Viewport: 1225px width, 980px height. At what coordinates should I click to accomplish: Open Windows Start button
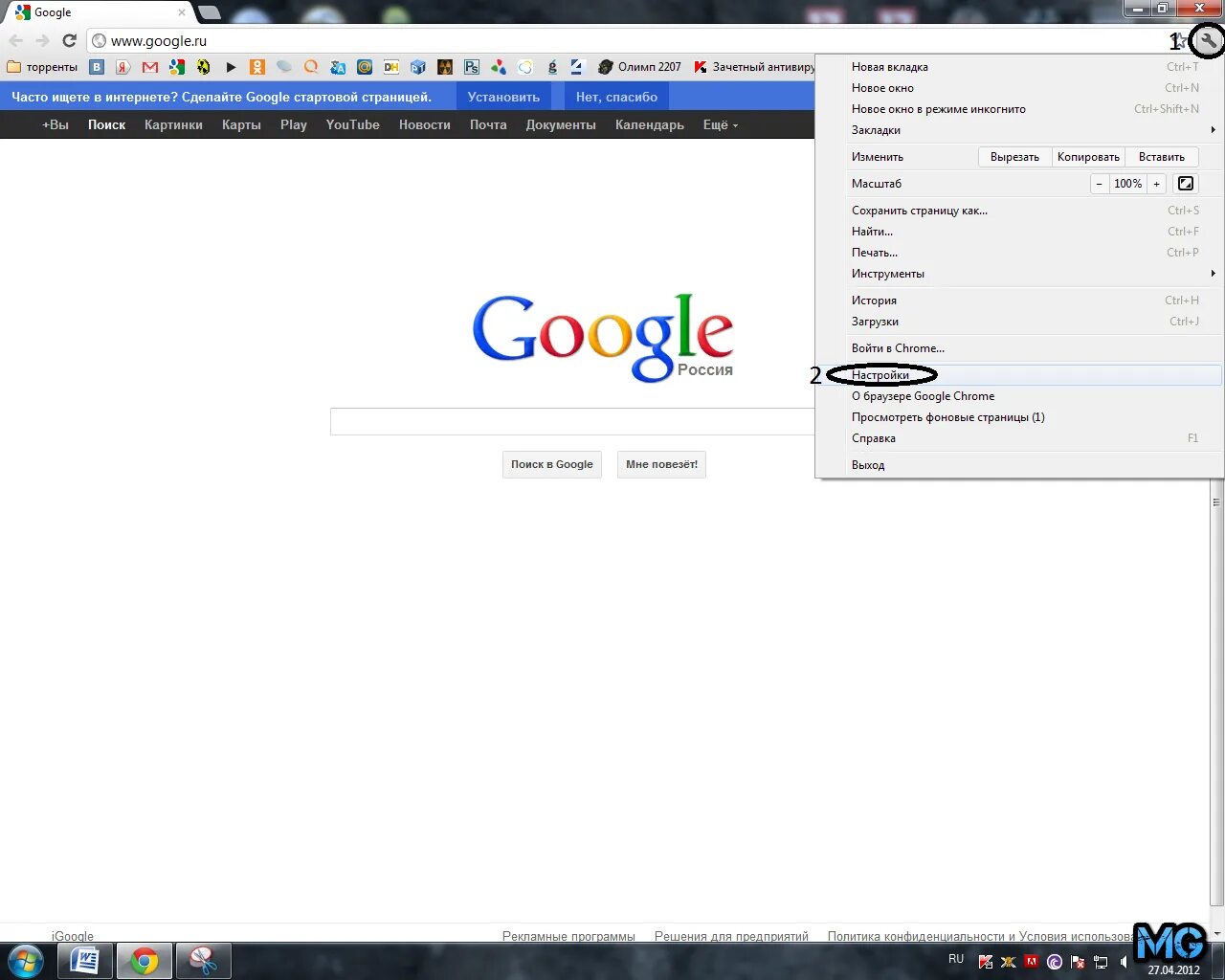tap(26, 960)
